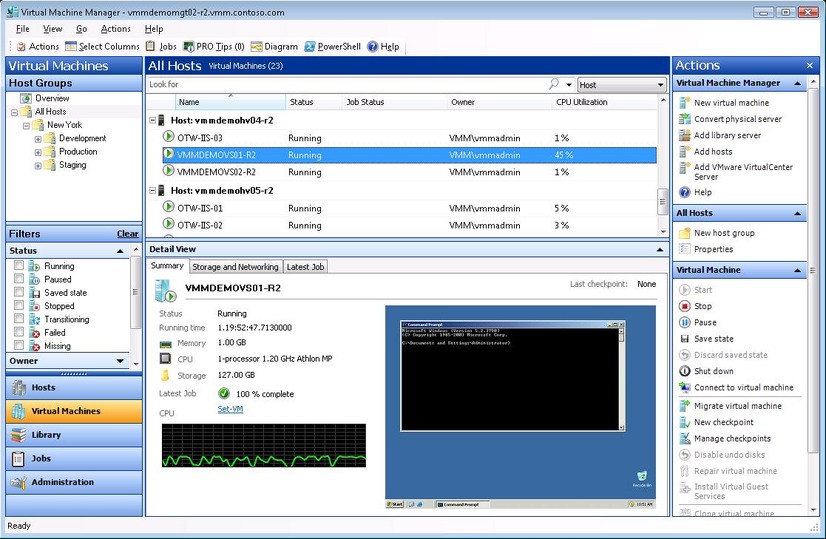Go to the Library view
Image resolution: width=826 pixels, height=539 pixels.
pyautogui.click(x=74, y=435)
